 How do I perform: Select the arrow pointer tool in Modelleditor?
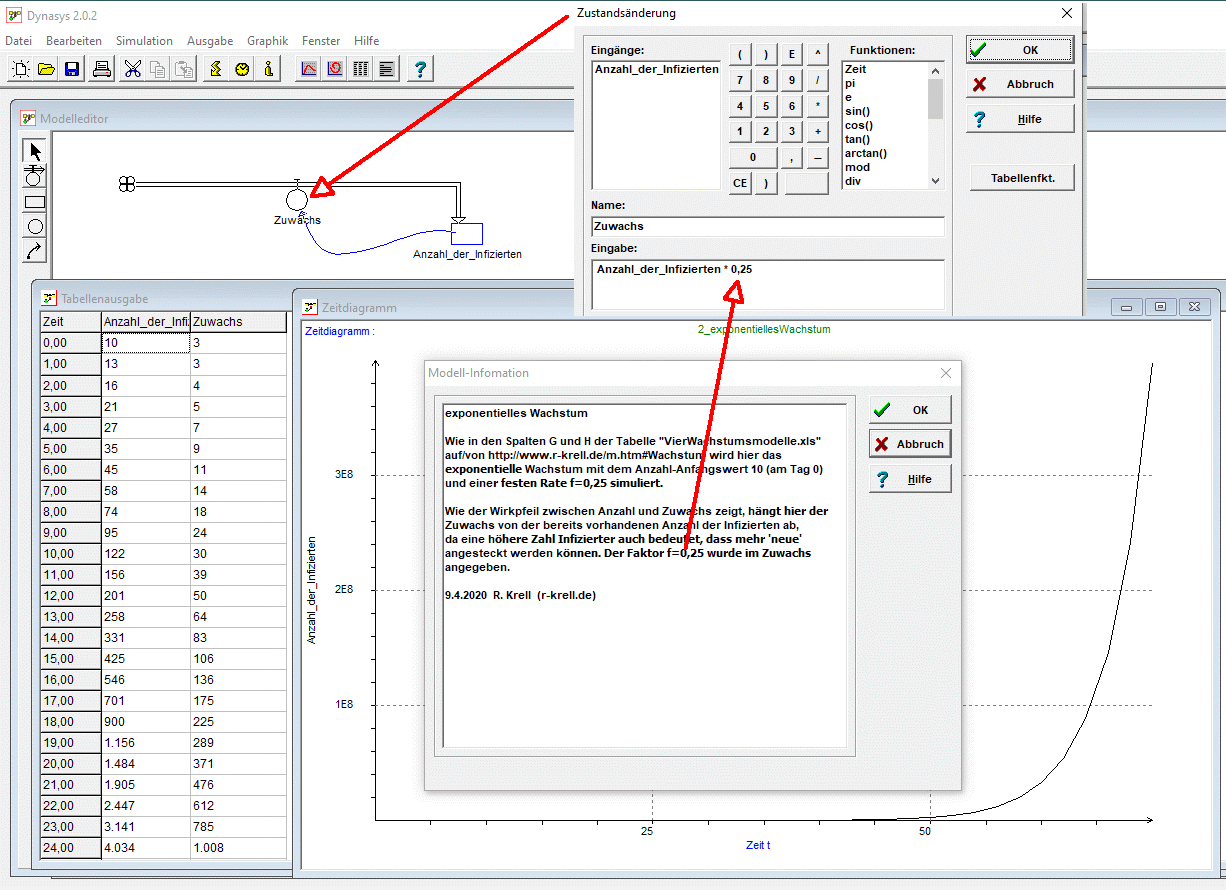pyautogui.click(x=35, y=152)
